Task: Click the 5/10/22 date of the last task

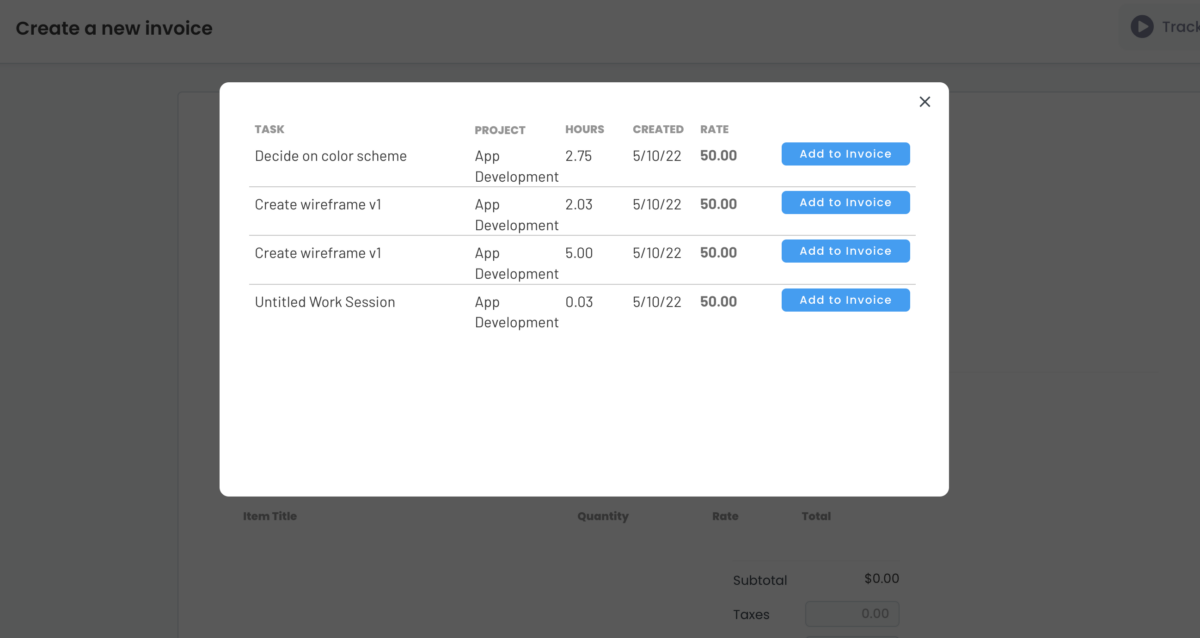Action: coord(656,301)
